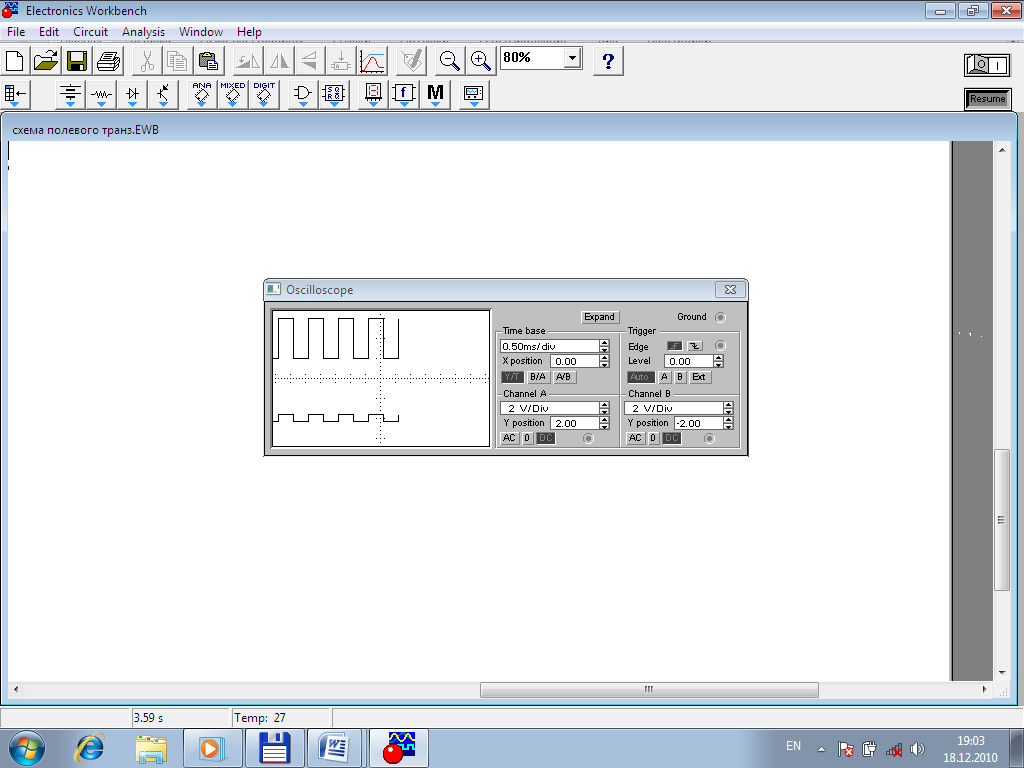
Task: Increase Channel B V/Div
Action: [x=728, y=404]
